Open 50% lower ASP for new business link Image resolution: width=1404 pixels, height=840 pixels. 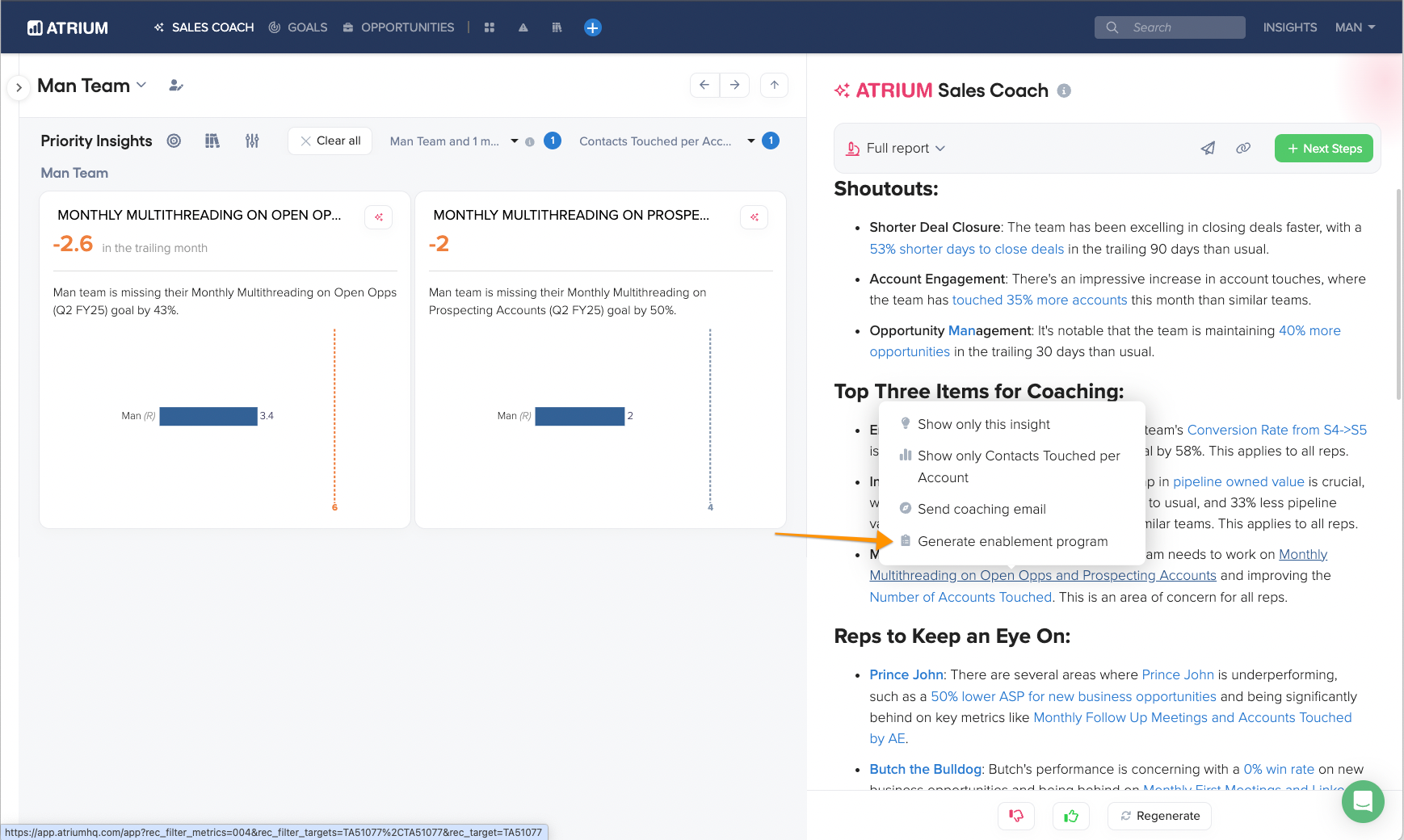pyautogui.click(x=1074, y=696)
